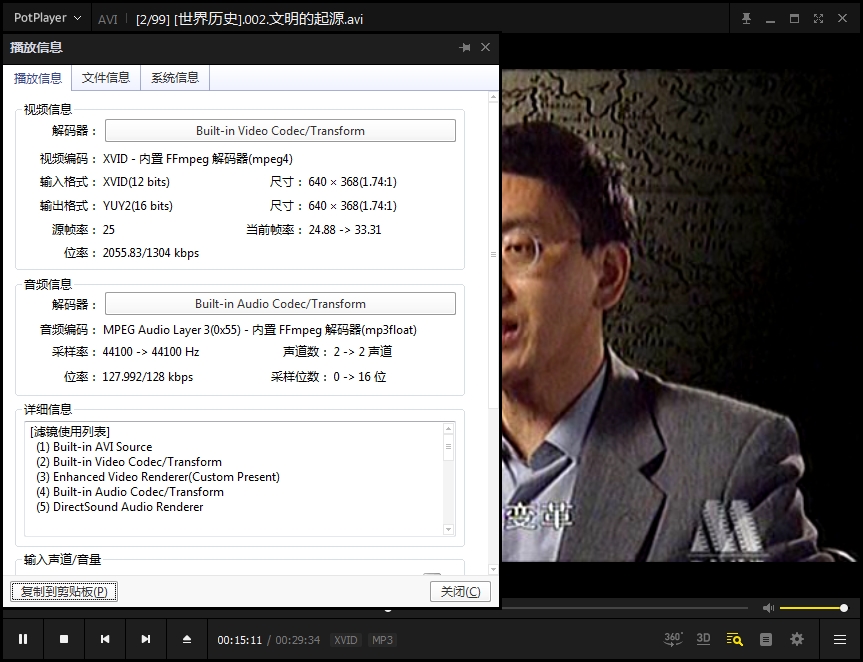Toggle 360 degree video mode
Viewport: 863px width, 662px height.
(x=674, y=639)
